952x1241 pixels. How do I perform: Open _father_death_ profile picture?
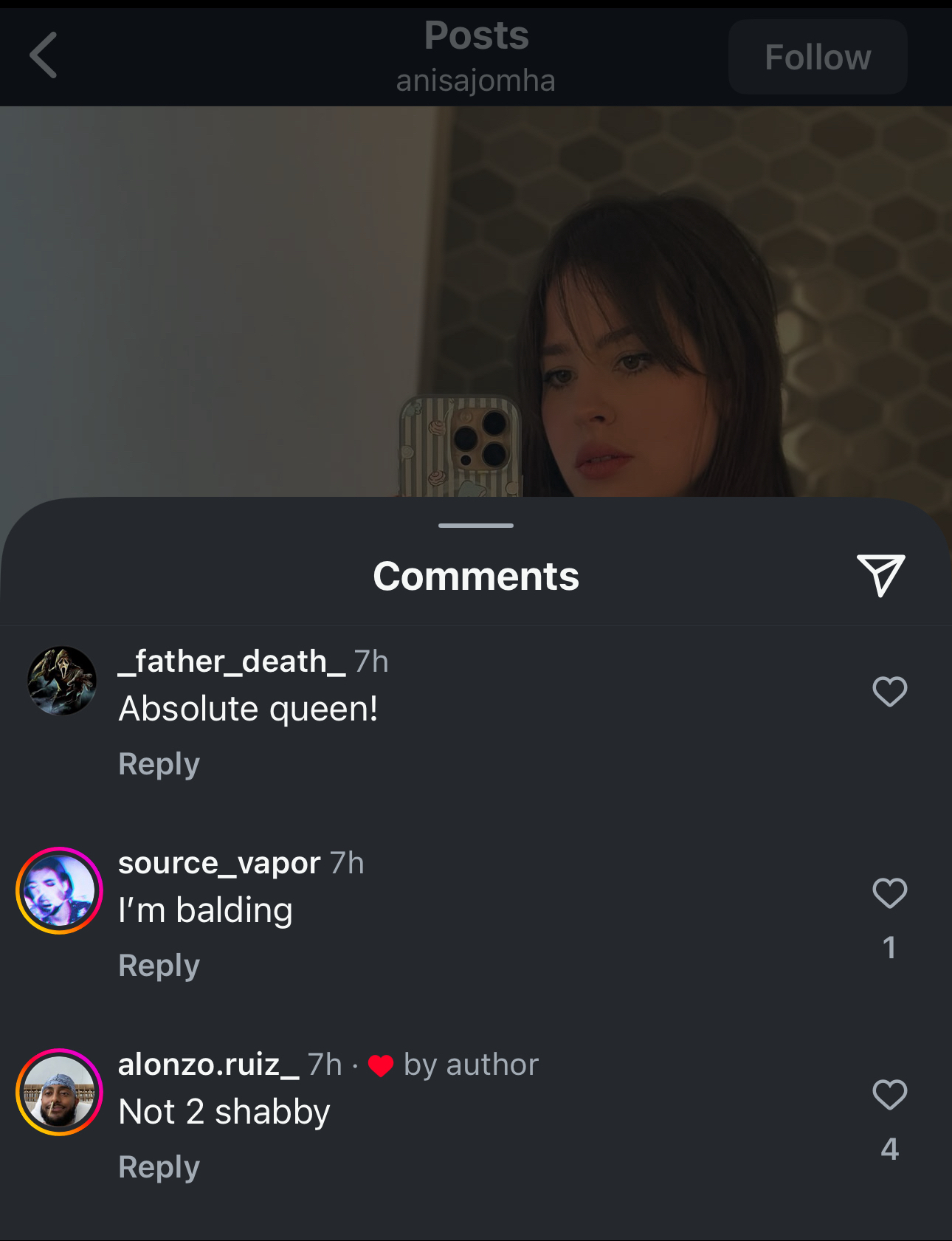click(x=62, y=681)
